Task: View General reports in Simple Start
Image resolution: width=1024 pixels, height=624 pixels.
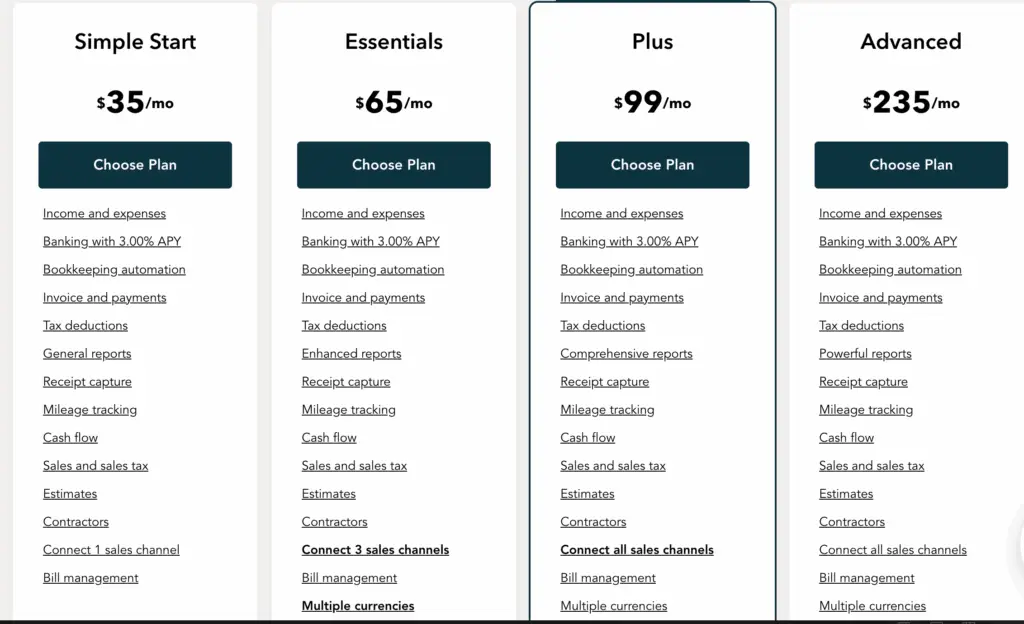Action: pos(87,353)
